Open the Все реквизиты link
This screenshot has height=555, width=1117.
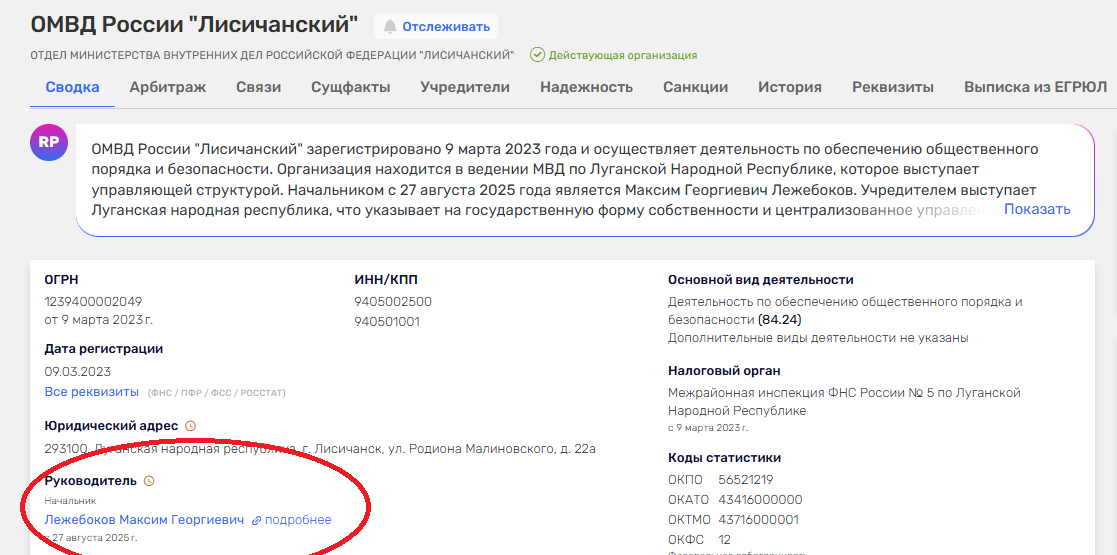click(x=91, y=391)
